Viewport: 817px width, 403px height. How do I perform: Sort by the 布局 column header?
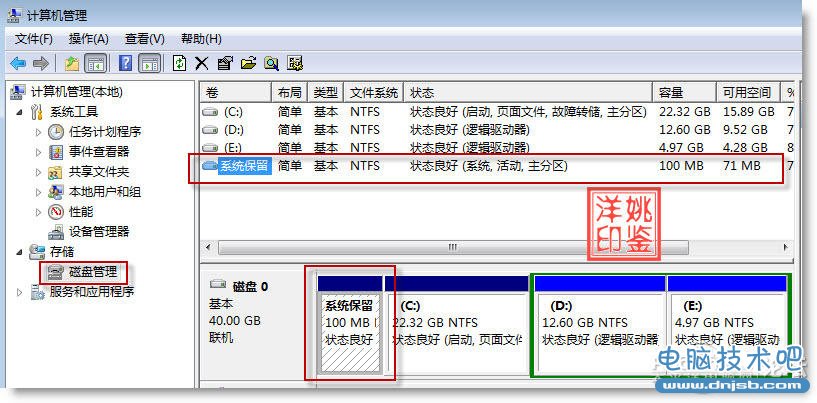point(290,92)
